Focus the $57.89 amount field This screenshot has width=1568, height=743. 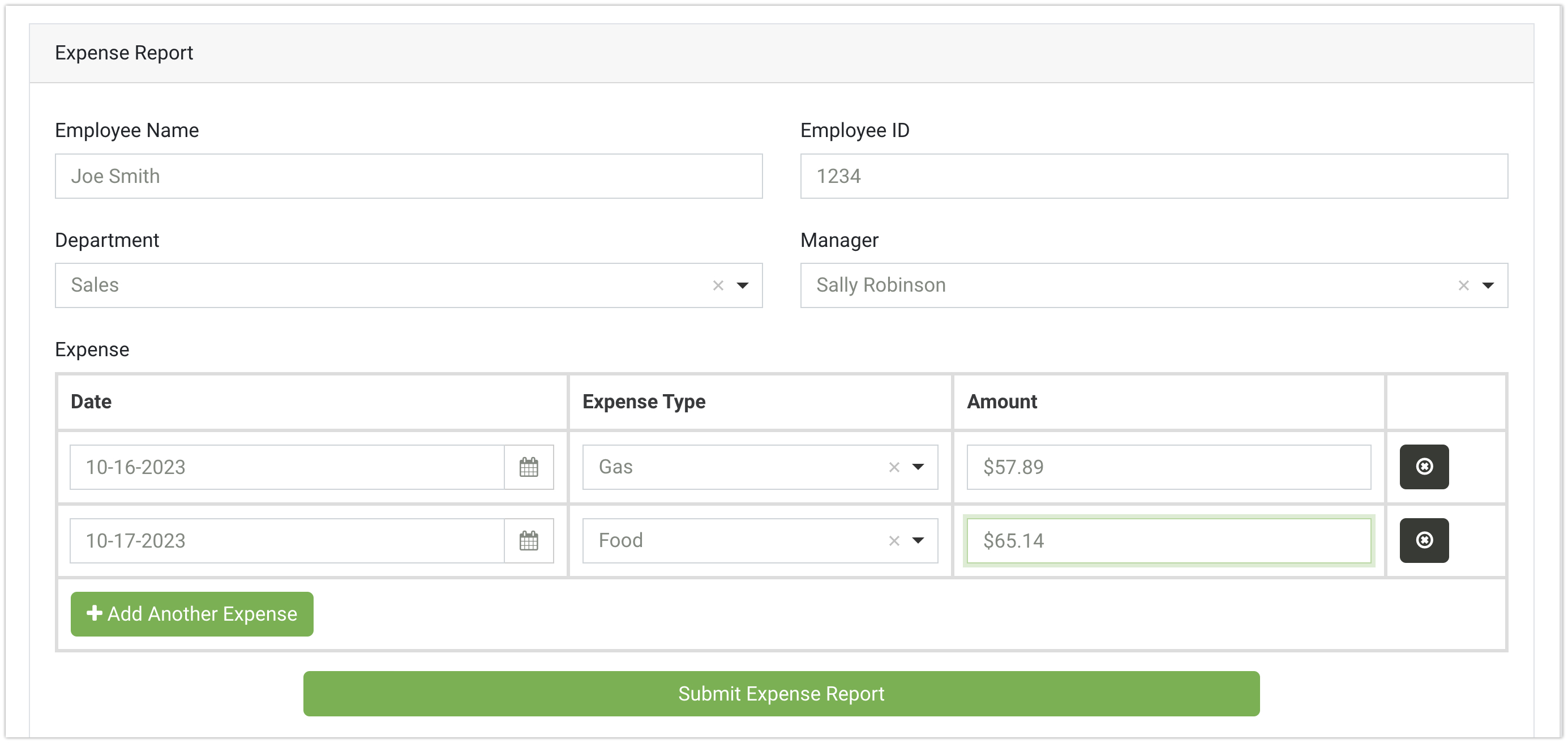click(1168, 467)
